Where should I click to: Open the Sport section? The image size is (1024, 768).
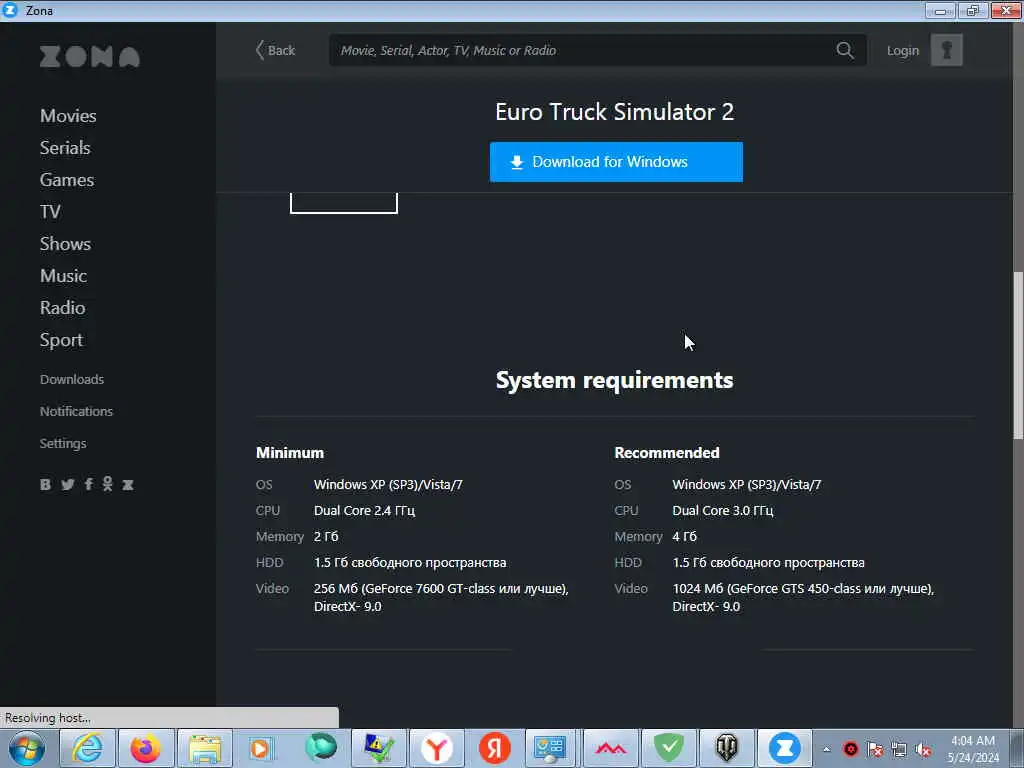(x=61, y=340)
